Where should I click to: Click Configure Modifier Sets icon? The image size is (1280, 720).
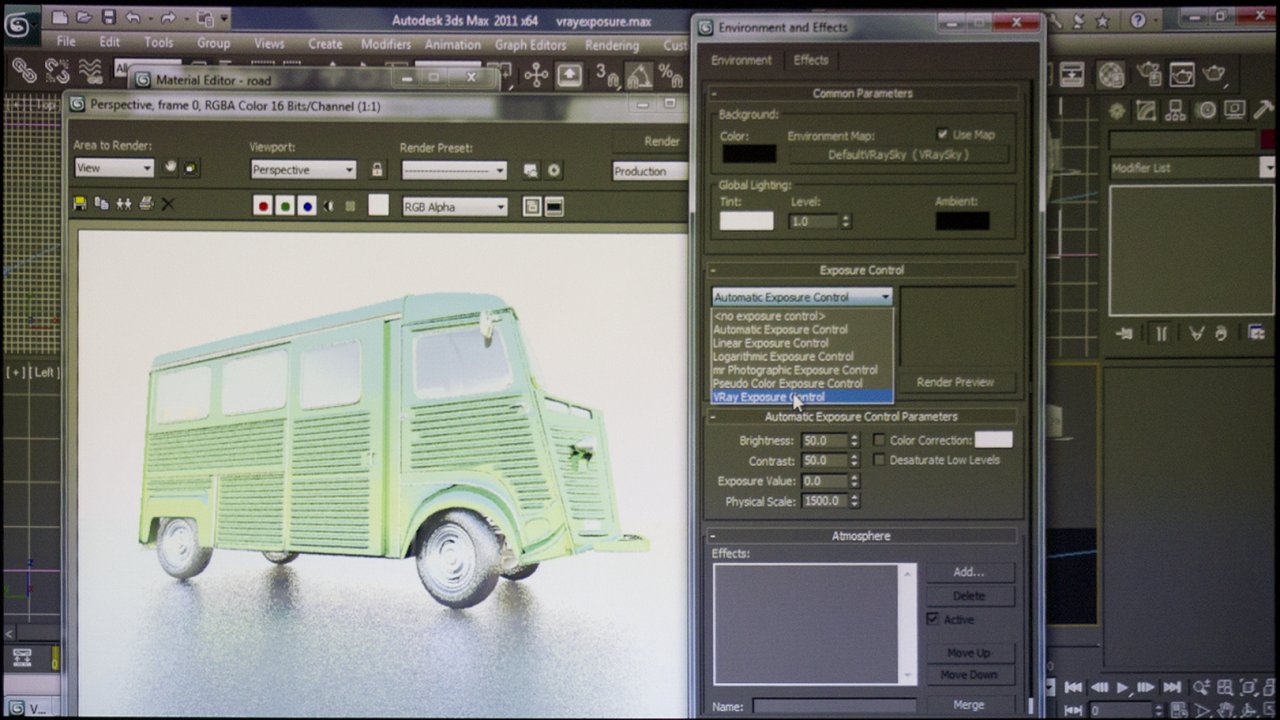click(1257, 333)
